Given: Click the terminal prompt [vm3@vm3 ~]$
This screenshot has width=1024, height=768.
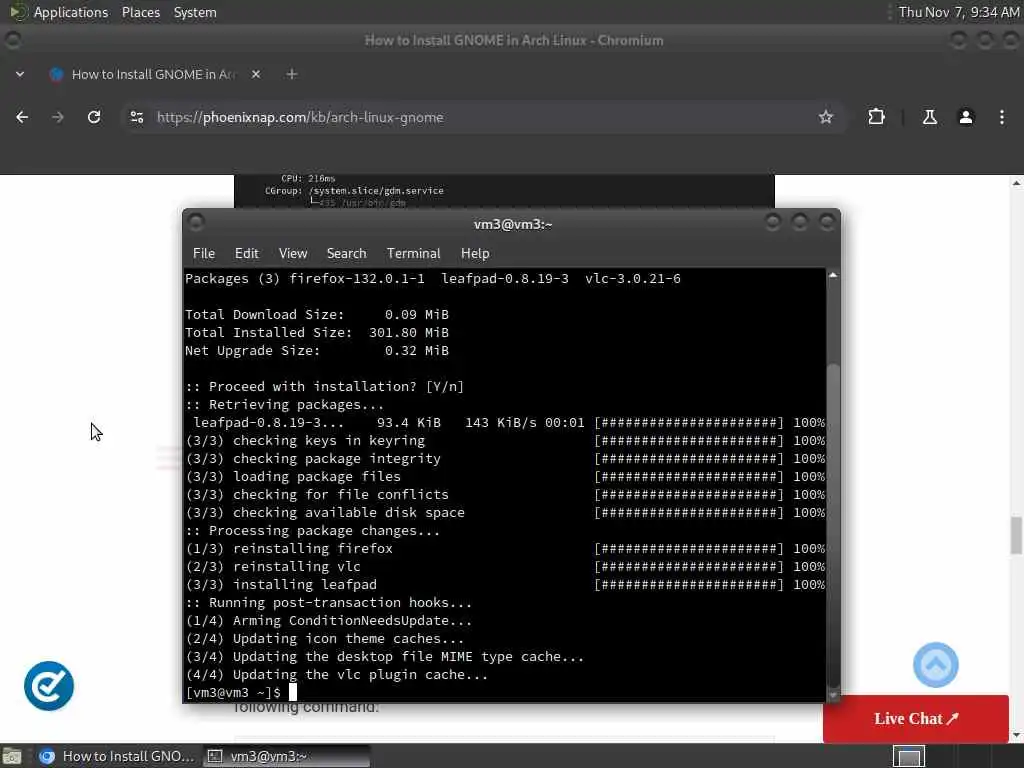Looking at the screenshot, I should 233,692.
